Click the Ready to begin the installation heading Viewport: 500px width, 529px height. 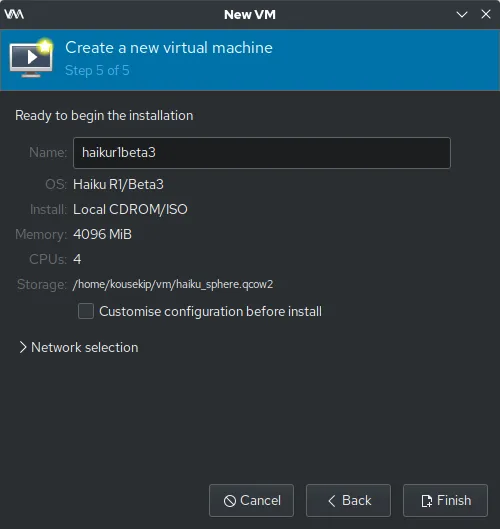click(104, 116)
